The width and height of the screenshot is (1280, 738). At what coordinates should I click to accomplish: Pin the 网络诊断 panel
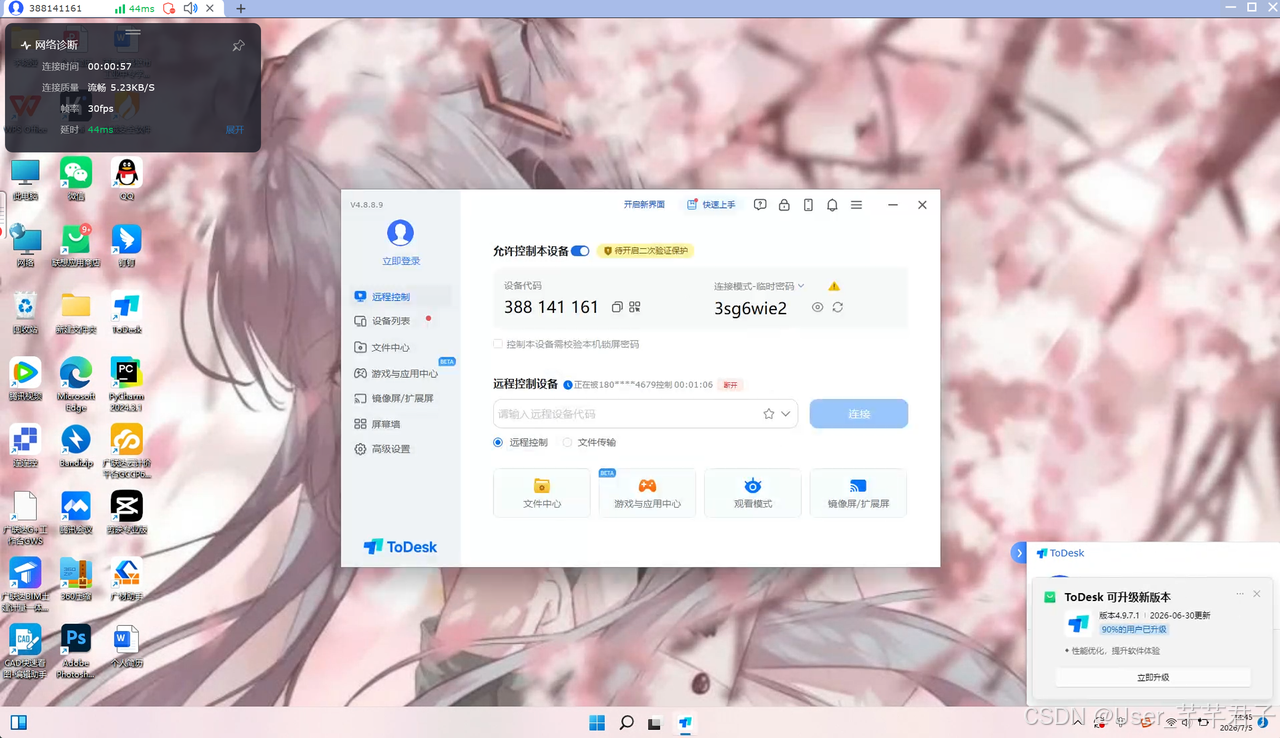pyautogui.click(x=238, y=46)
